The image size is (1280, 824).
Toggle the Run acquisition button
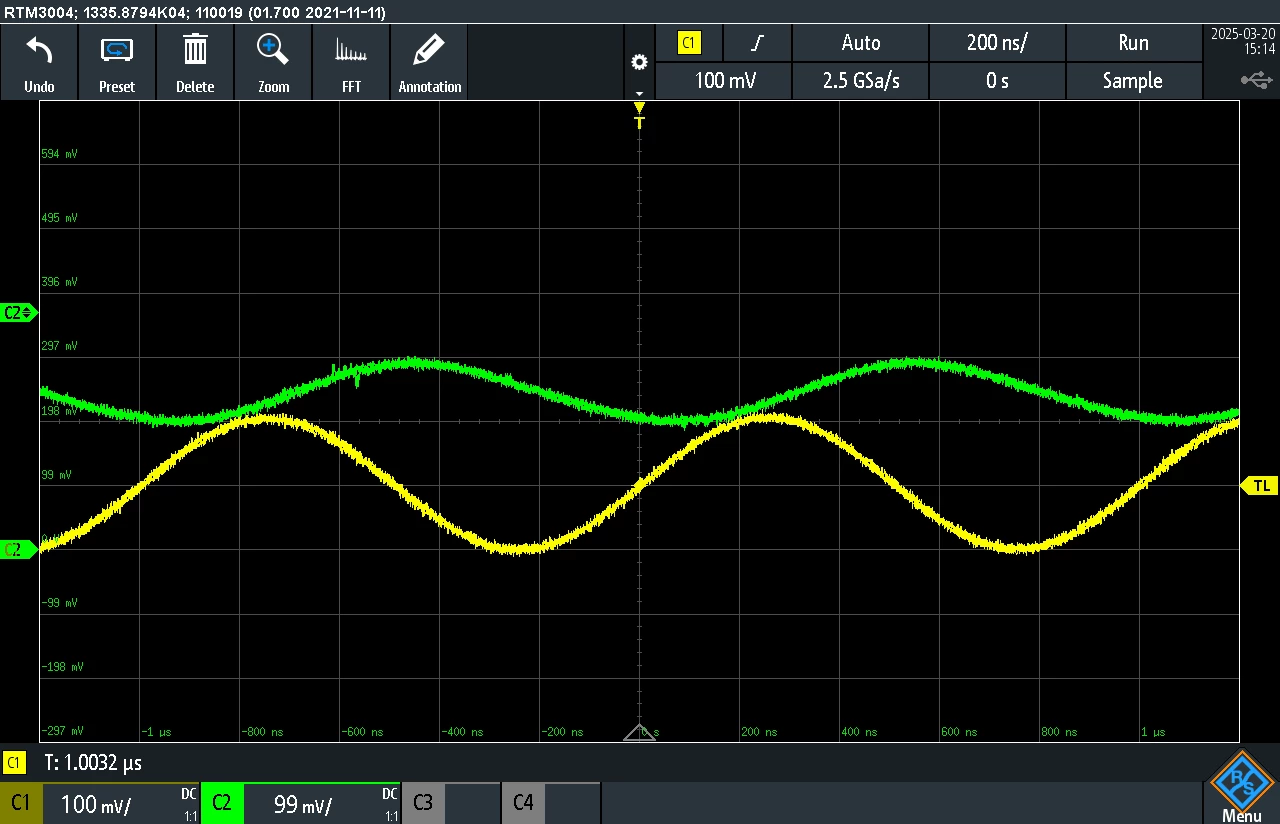(x=1133, y=43)
